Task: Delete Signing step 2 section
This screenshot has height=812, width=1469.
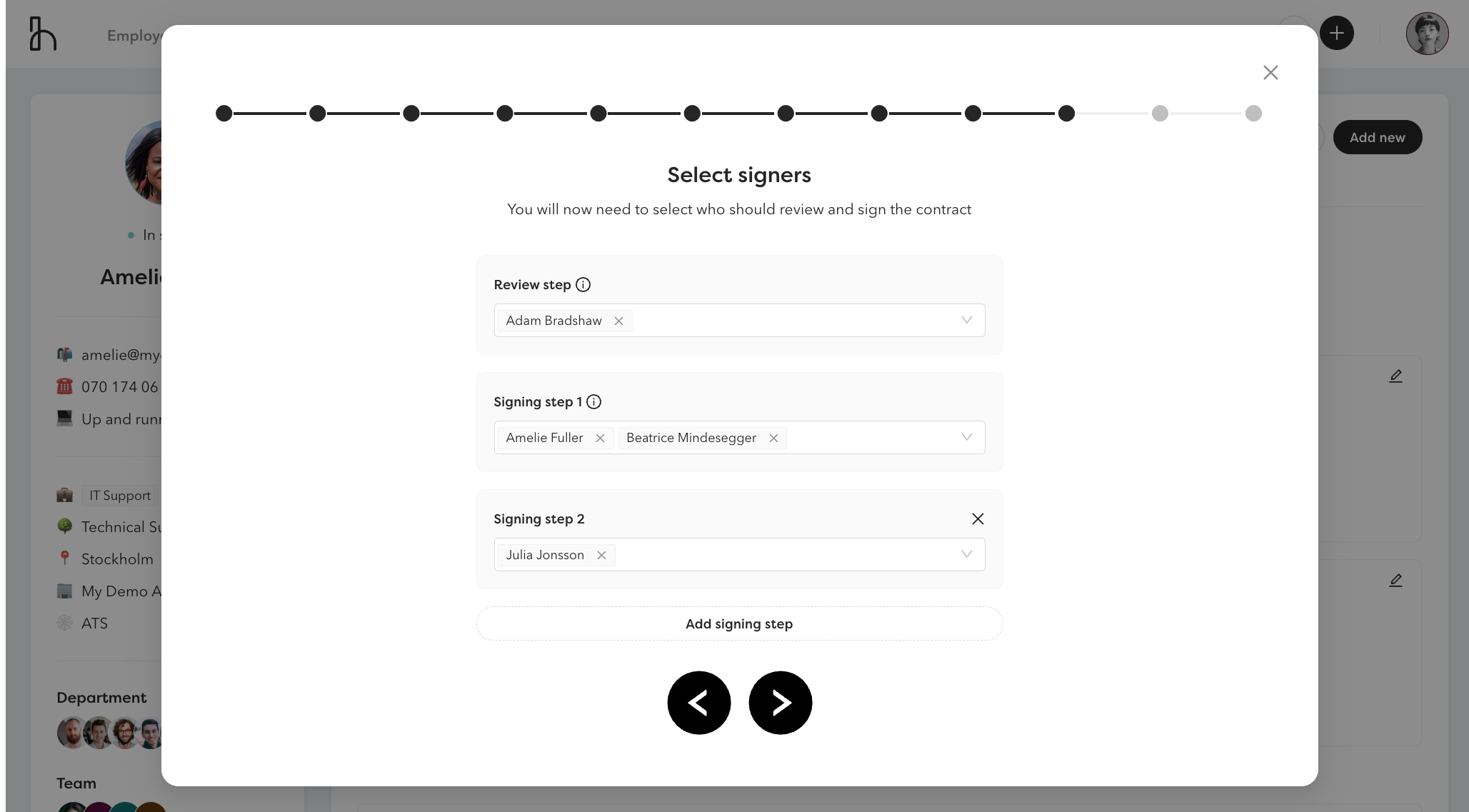Action: coord(978,518)
